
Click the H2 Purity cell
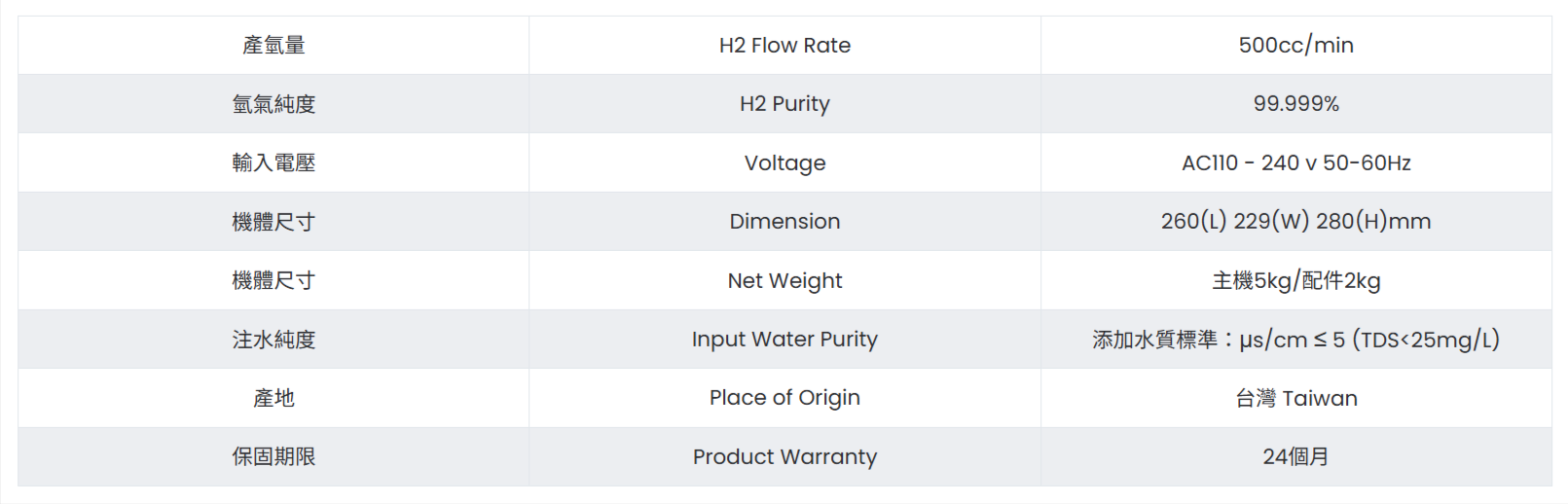tap(784, 104)
